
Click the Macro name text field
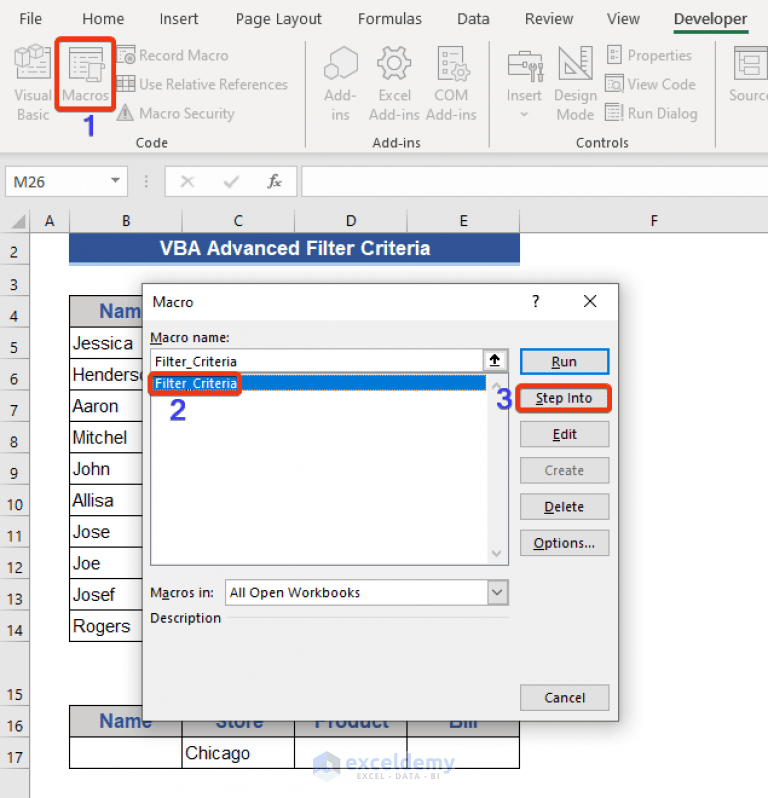[x=317, y=361]
